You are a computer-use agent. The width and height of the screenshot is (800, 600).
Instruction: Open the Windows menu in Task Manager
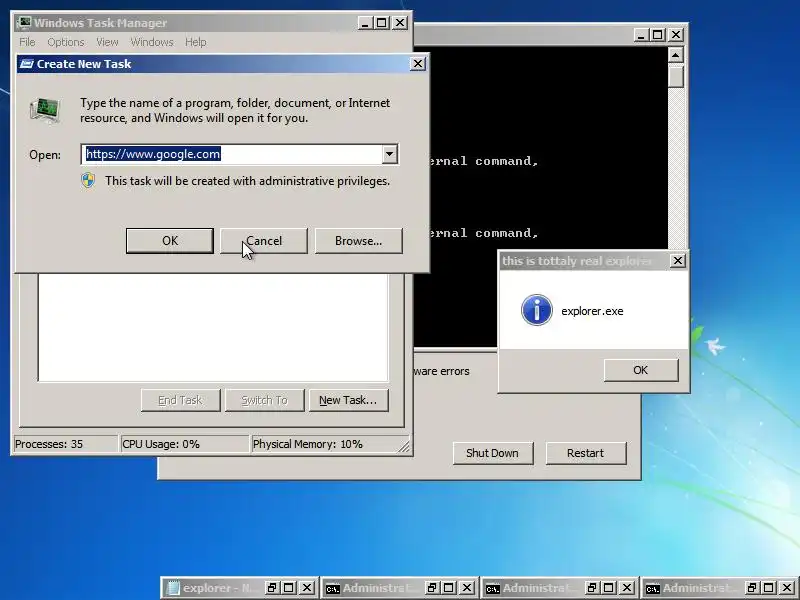pyautogui.click(x=152, y=42)
